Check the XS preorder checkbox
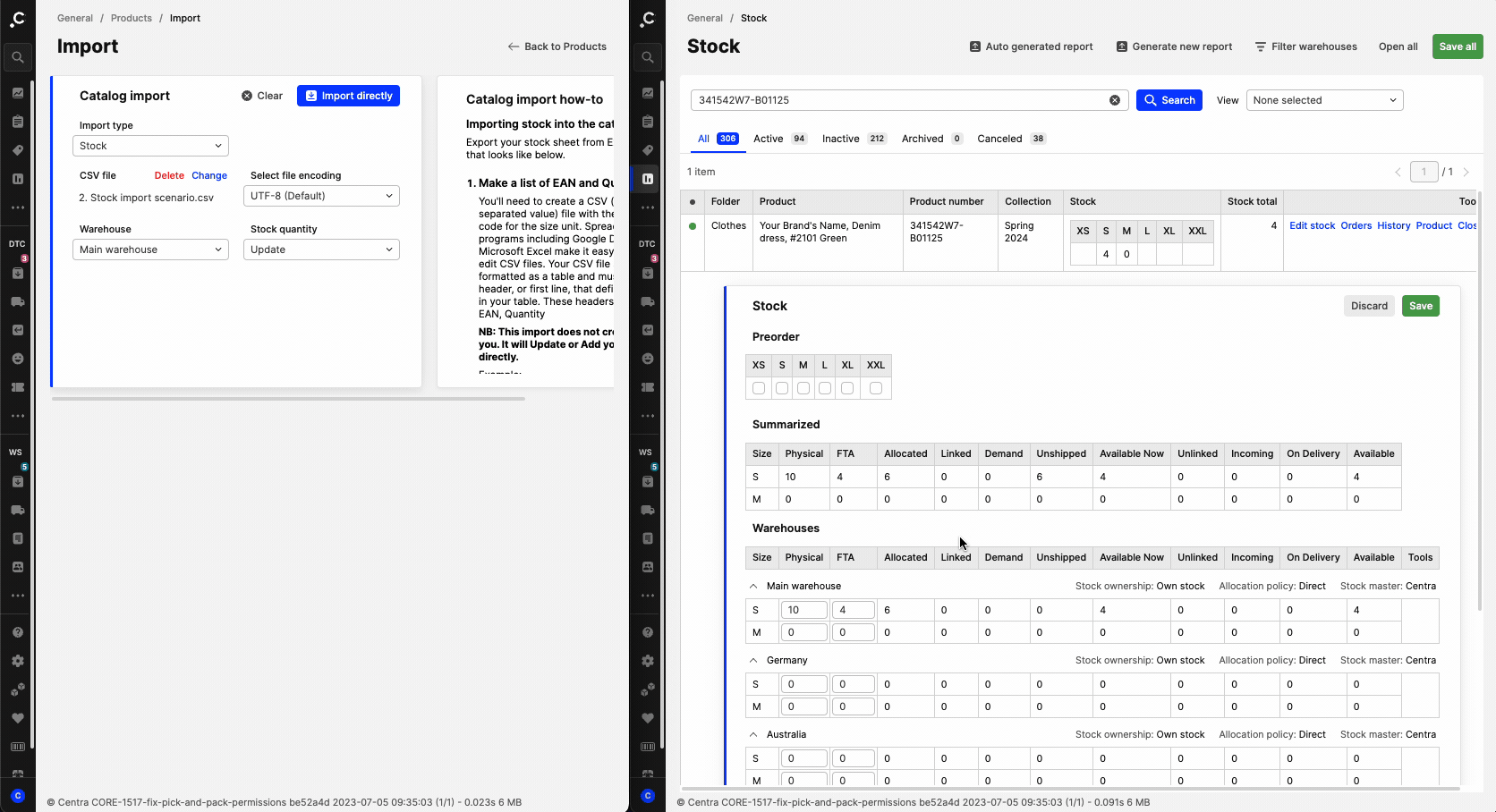 (x=759, y=388)
